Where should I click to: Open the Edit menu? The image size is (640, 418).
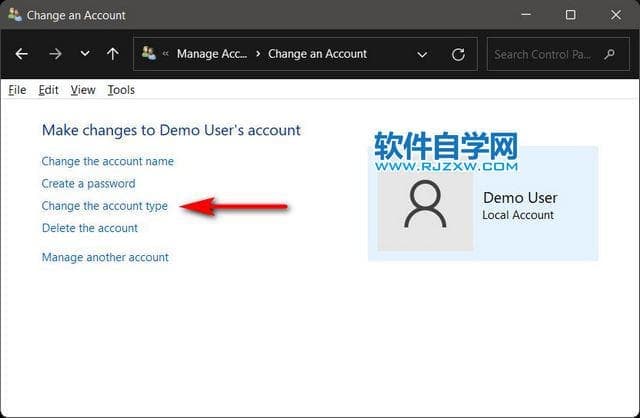coord(48,90)
